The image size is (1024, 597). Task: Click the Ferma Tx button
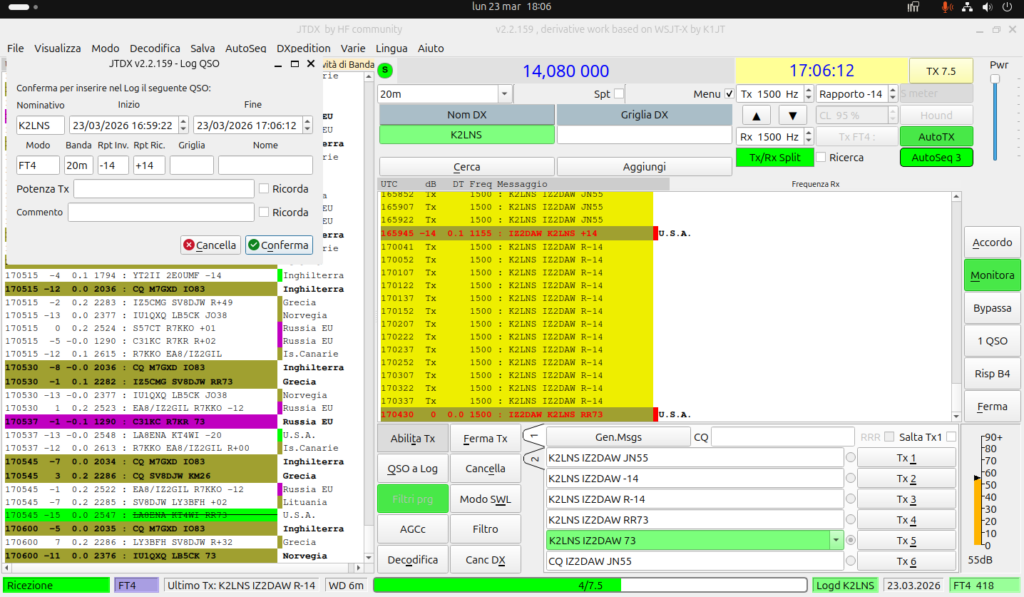(x=485, y=438)
